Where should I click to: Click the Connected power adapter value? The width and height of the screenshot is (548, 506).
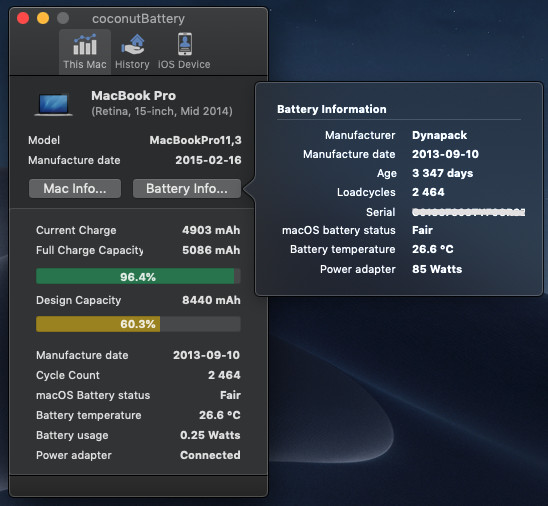tap(210, 455)
